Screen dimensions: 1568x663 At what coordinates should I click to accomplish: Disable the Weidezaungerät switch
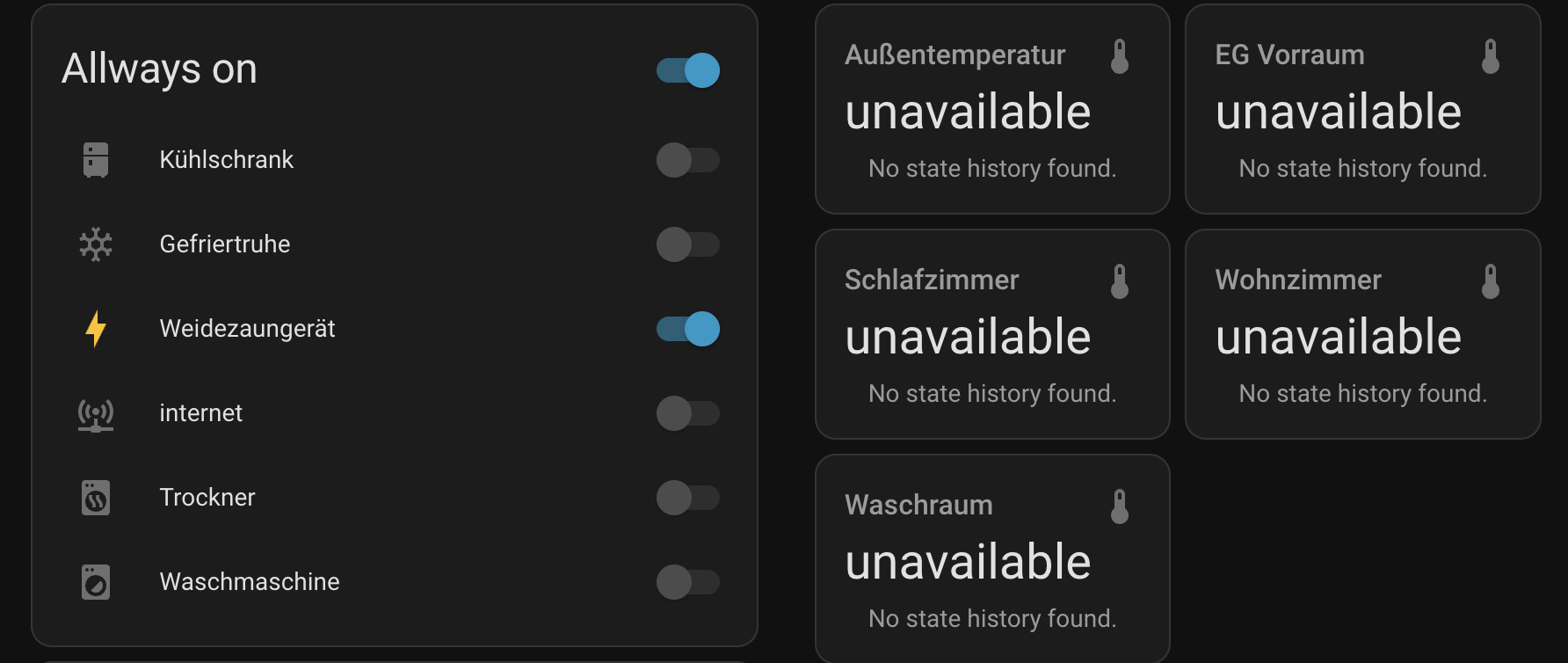tap(688, 329)
